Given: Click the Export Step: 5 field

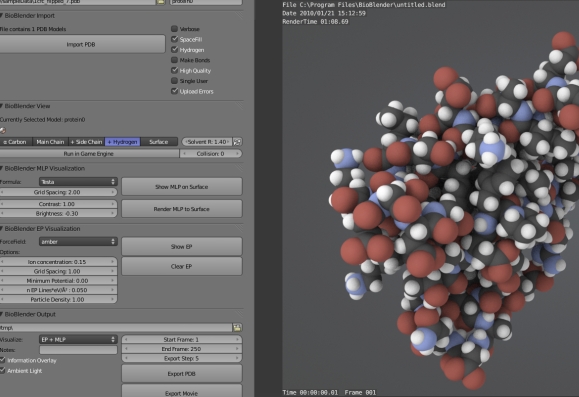Looking at the screenshot, I should point(182,359).
